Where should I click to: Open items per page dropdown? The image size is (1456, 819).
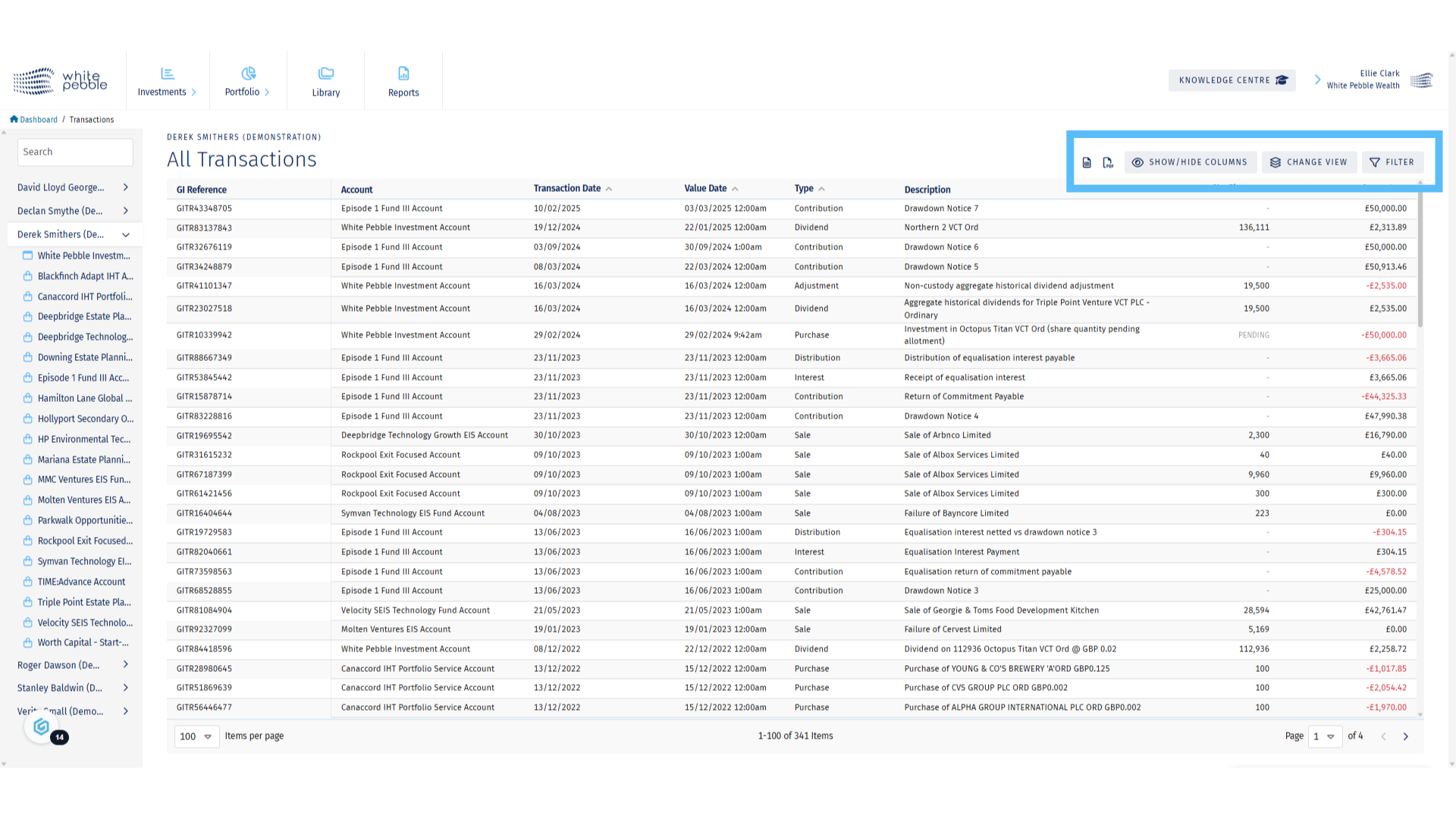pyautogui.click(x=196, y=736)
